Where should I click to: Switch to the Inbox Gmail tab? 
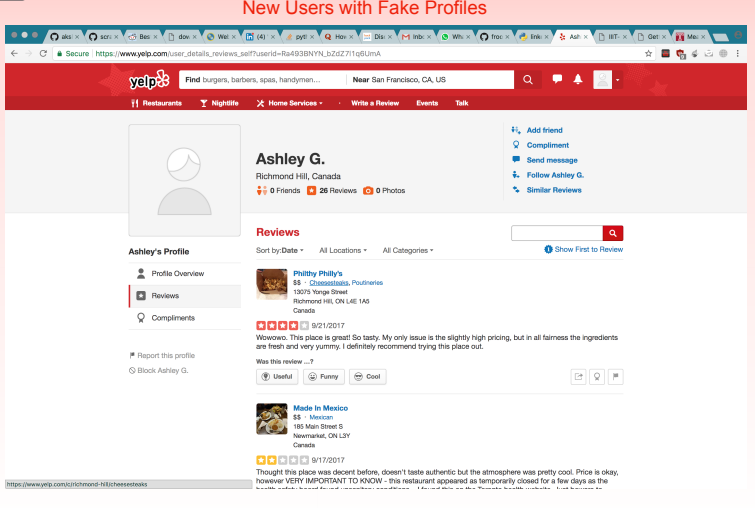(x=417, y=37)
